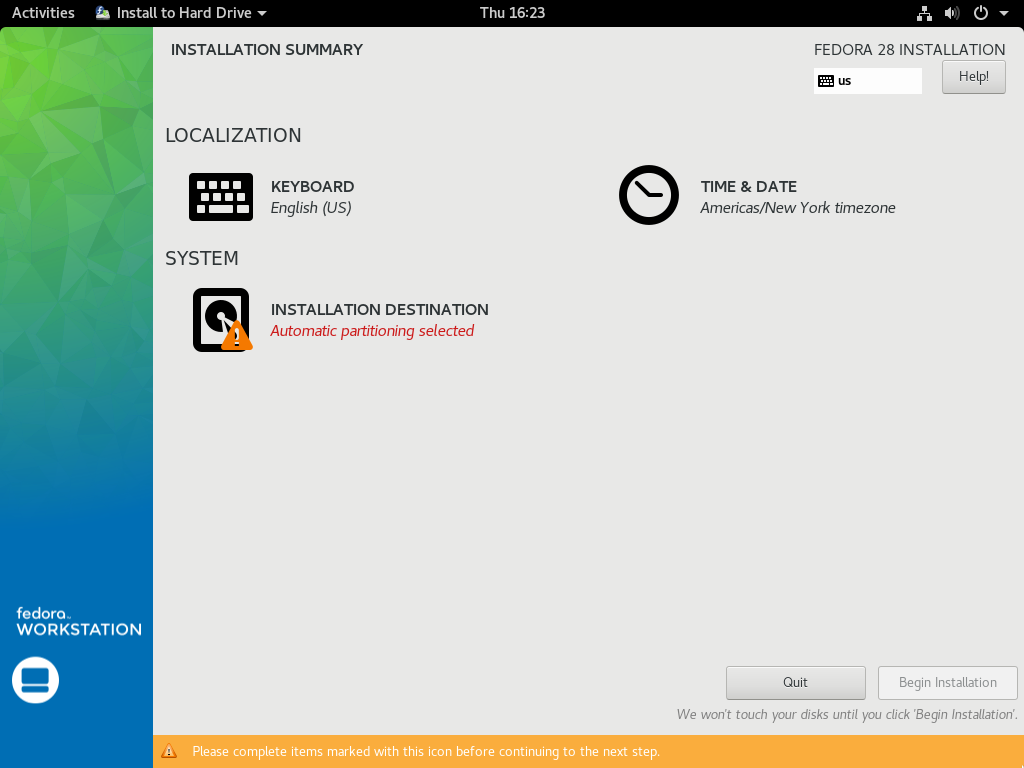This screenshot has width=1024, height=768.
Task: Click the network status icon in top bar
Action: click(x=924, y=13)
